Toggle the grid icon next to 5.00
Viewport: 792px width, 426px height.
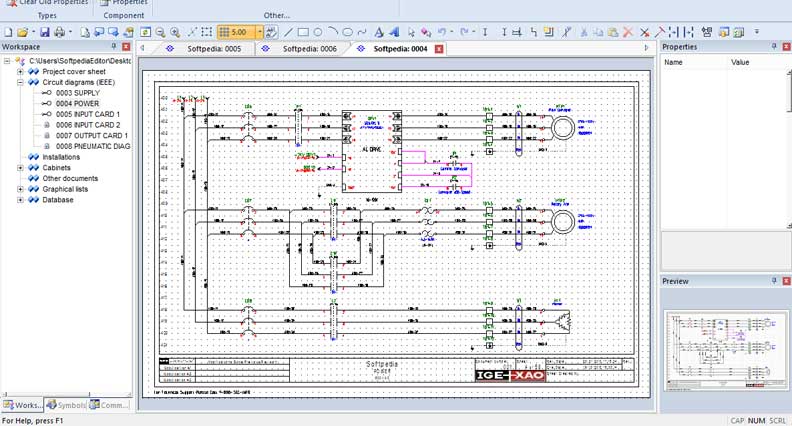click(223, 32)
